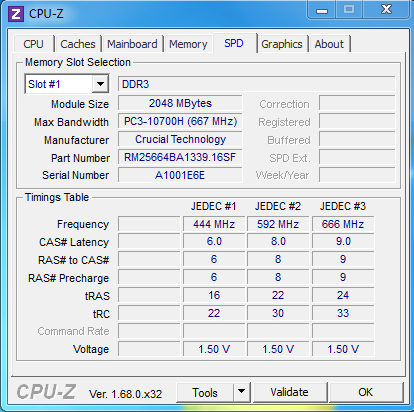Click the Max Bandwidth label
The height and width of the screenshot is (412, 414).
pos(71,122)
